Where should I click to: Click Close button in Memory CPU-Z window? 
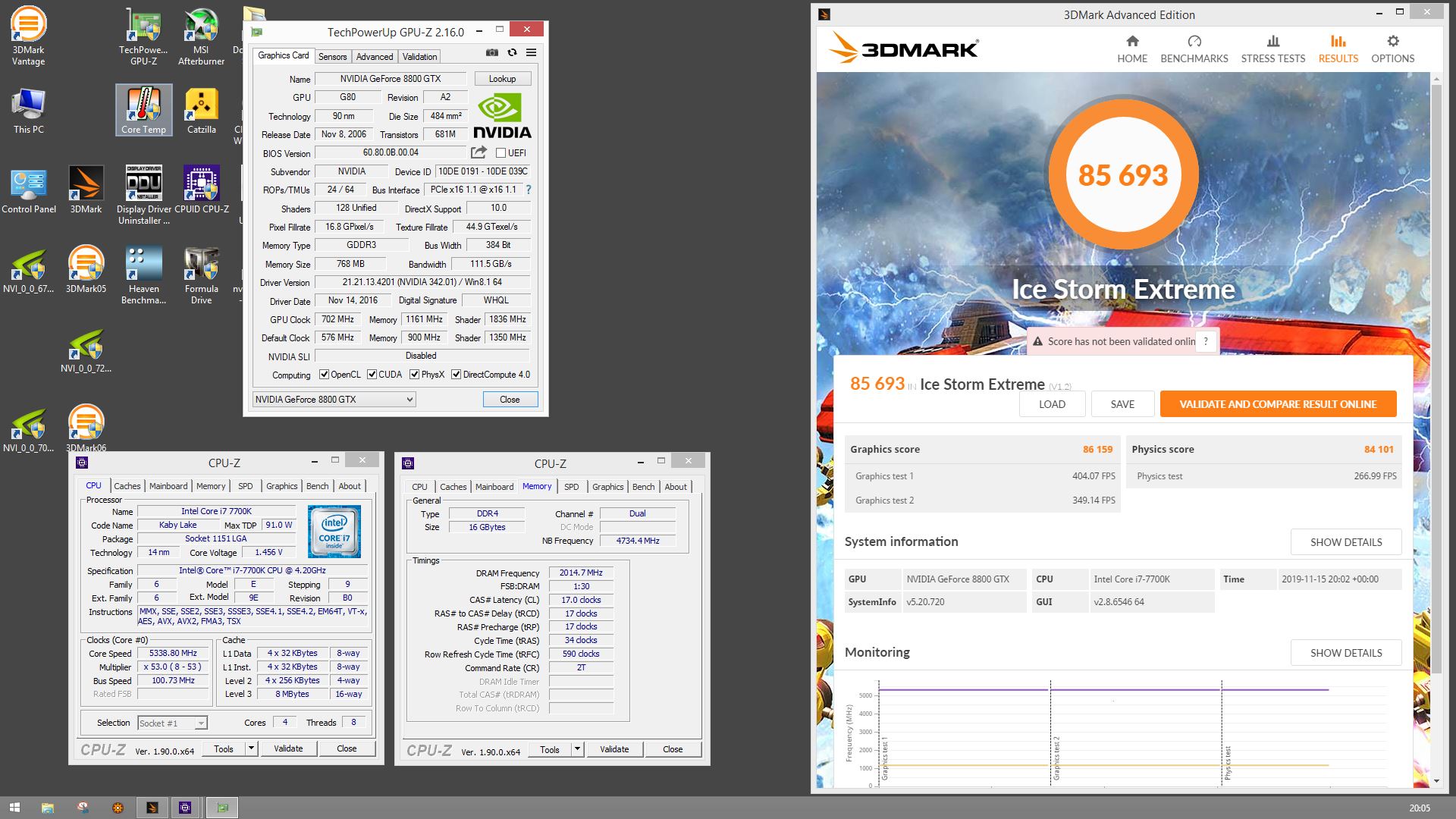pyautogui.click(x=673, y=749)
